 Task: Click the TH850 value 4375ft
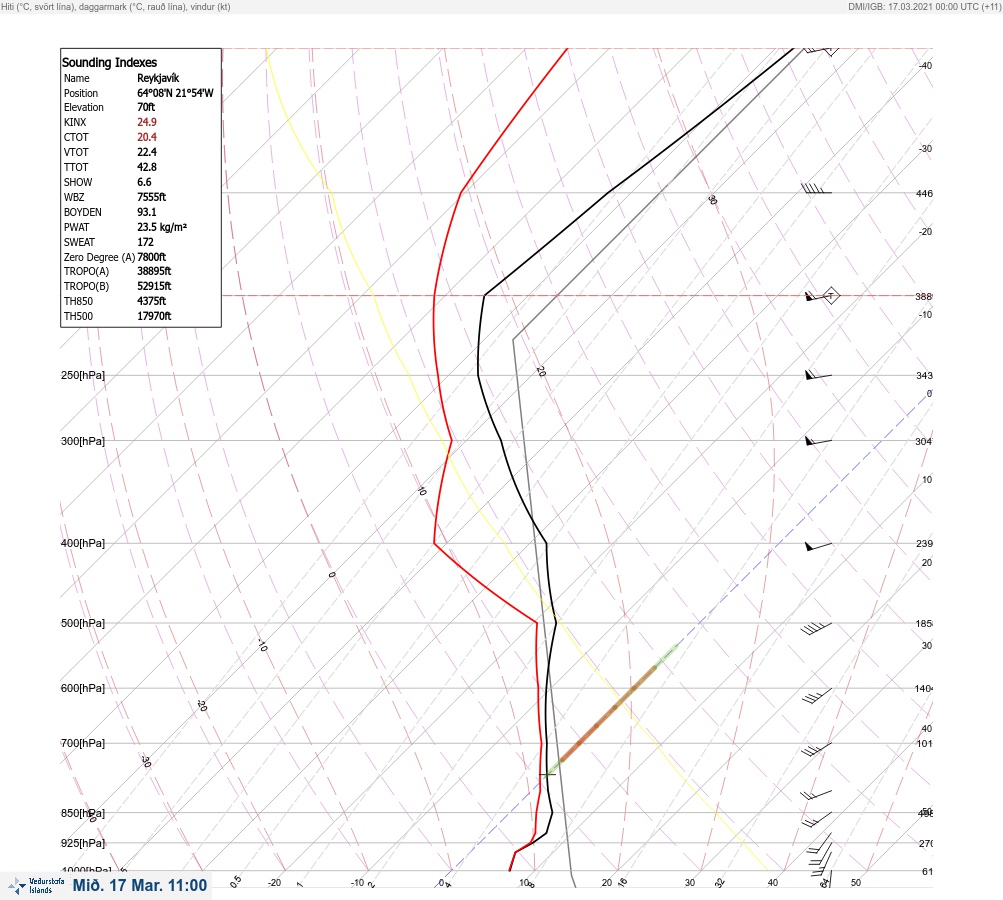click(152, 301)
